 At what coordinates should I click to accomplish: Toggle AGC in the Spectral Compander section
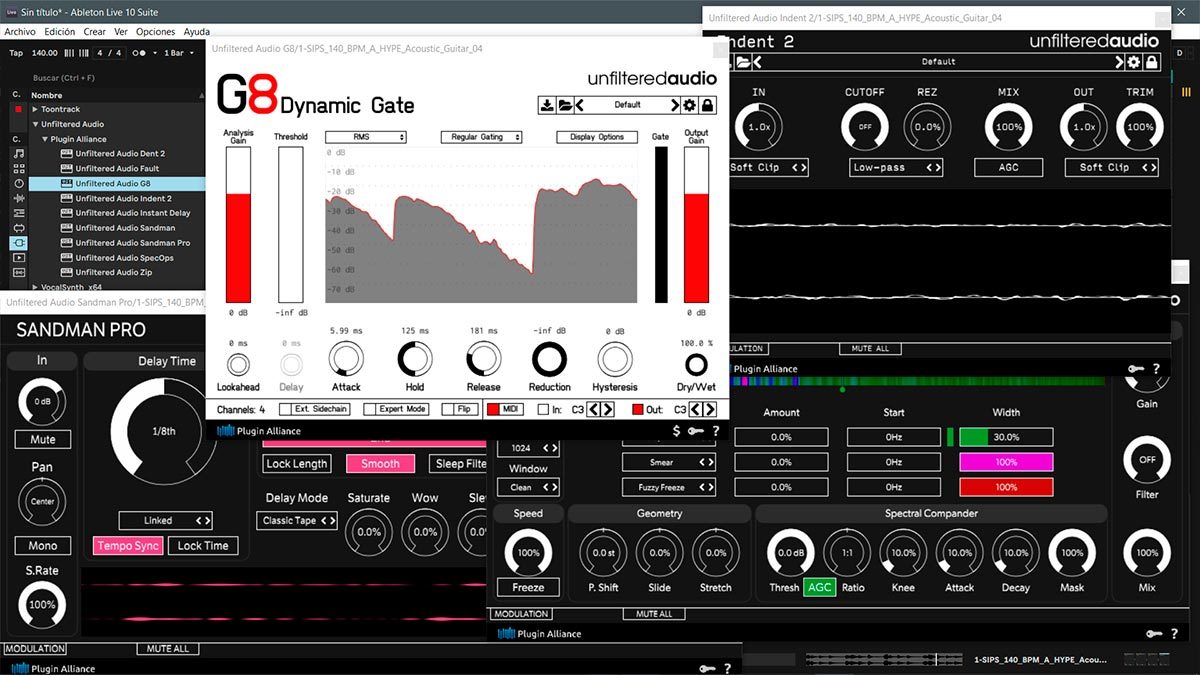coord(819,588)
